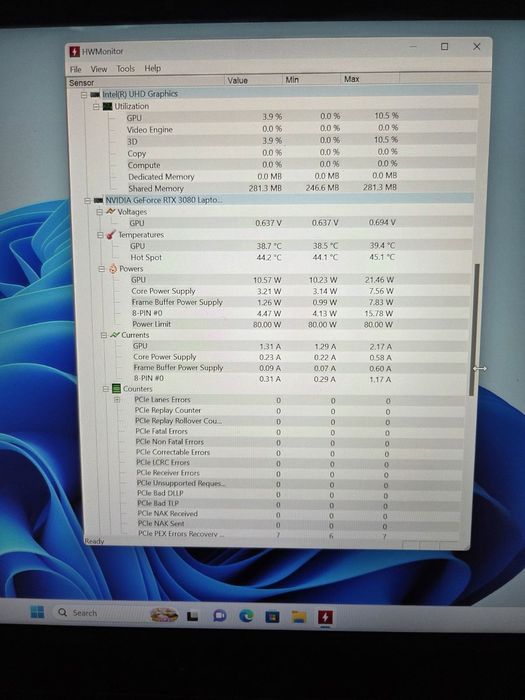Click the Voltages lightning icon
This screenshot has width=525, height=700.
110,212
